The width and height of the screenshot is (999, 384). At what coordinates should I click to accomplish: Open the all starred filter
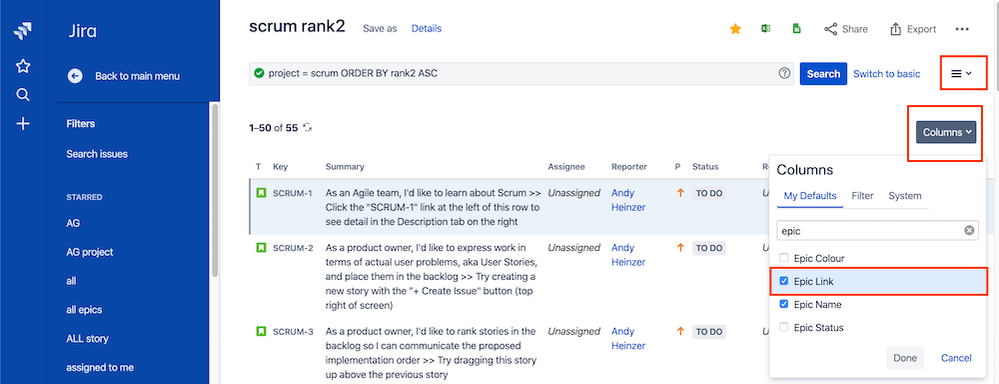(x=71, y=281)
